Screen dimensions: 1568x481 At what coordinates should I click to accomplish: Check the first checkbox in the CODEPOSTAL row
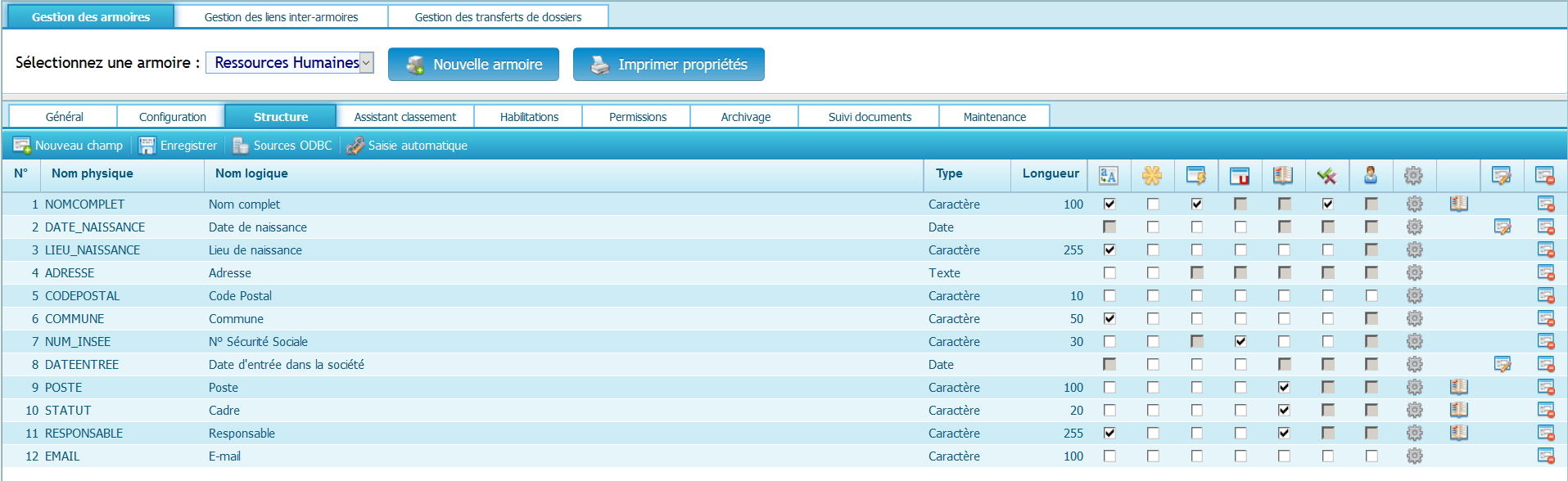(1109, 296)
